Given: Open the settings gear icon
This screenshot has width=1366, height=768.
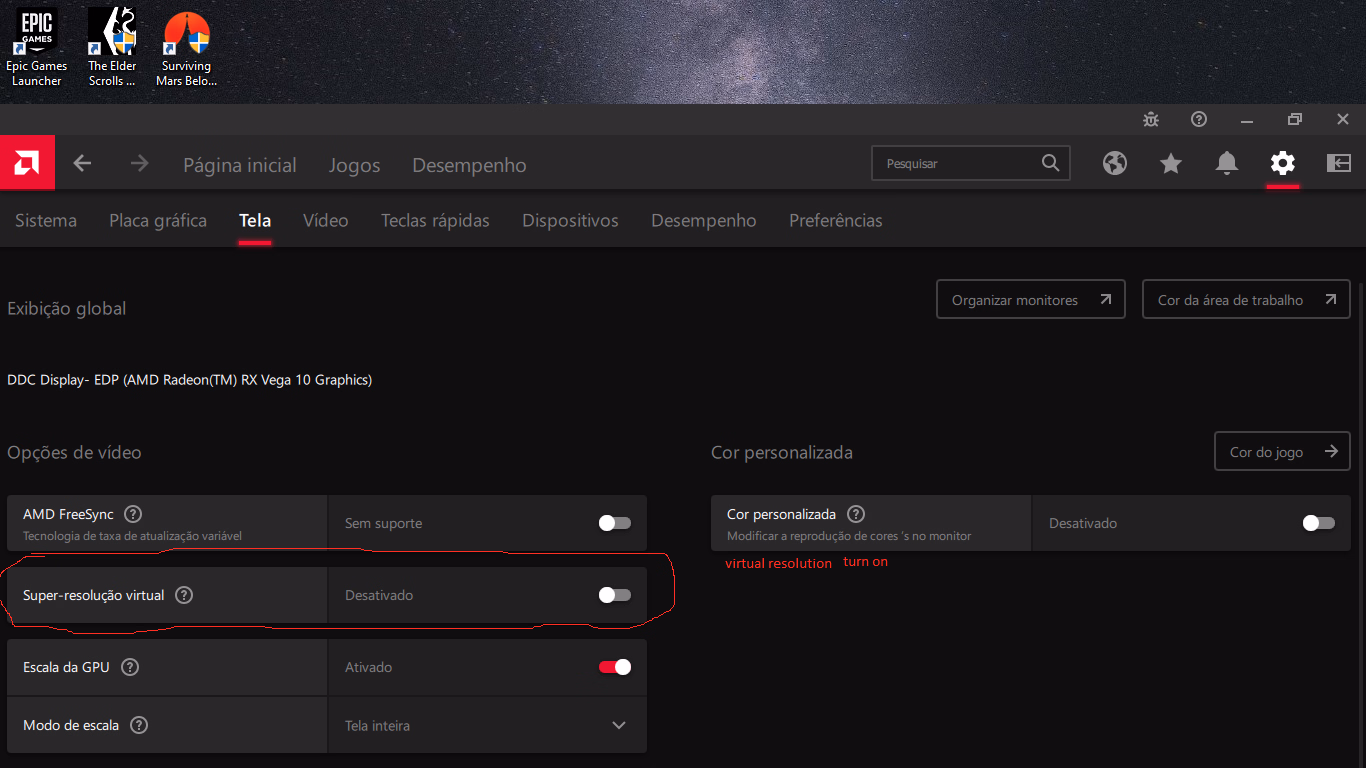Looking at the screenshot, I should pos(1282,163).
